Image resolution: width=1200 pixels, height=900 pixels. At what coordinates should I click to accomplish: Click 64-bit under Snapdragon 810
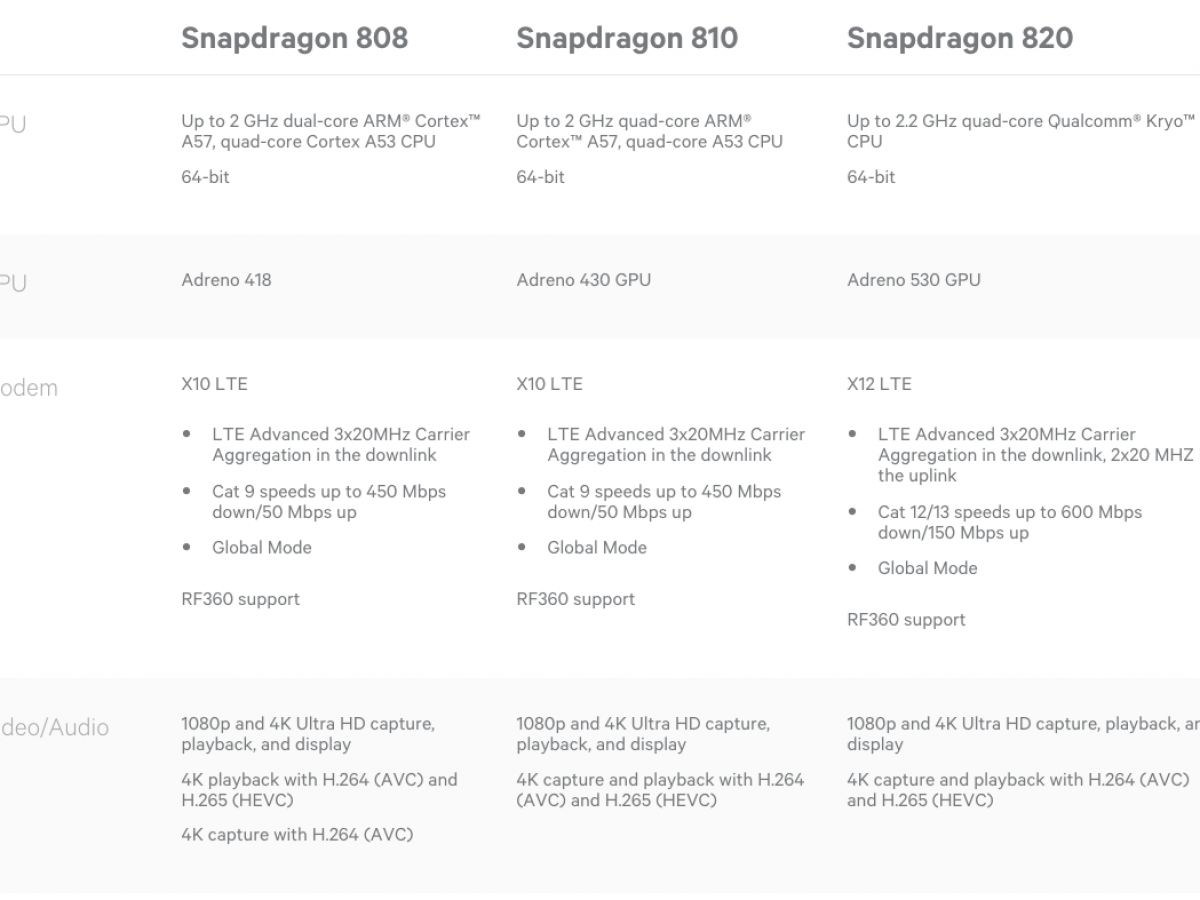click(x=540, y=177)
